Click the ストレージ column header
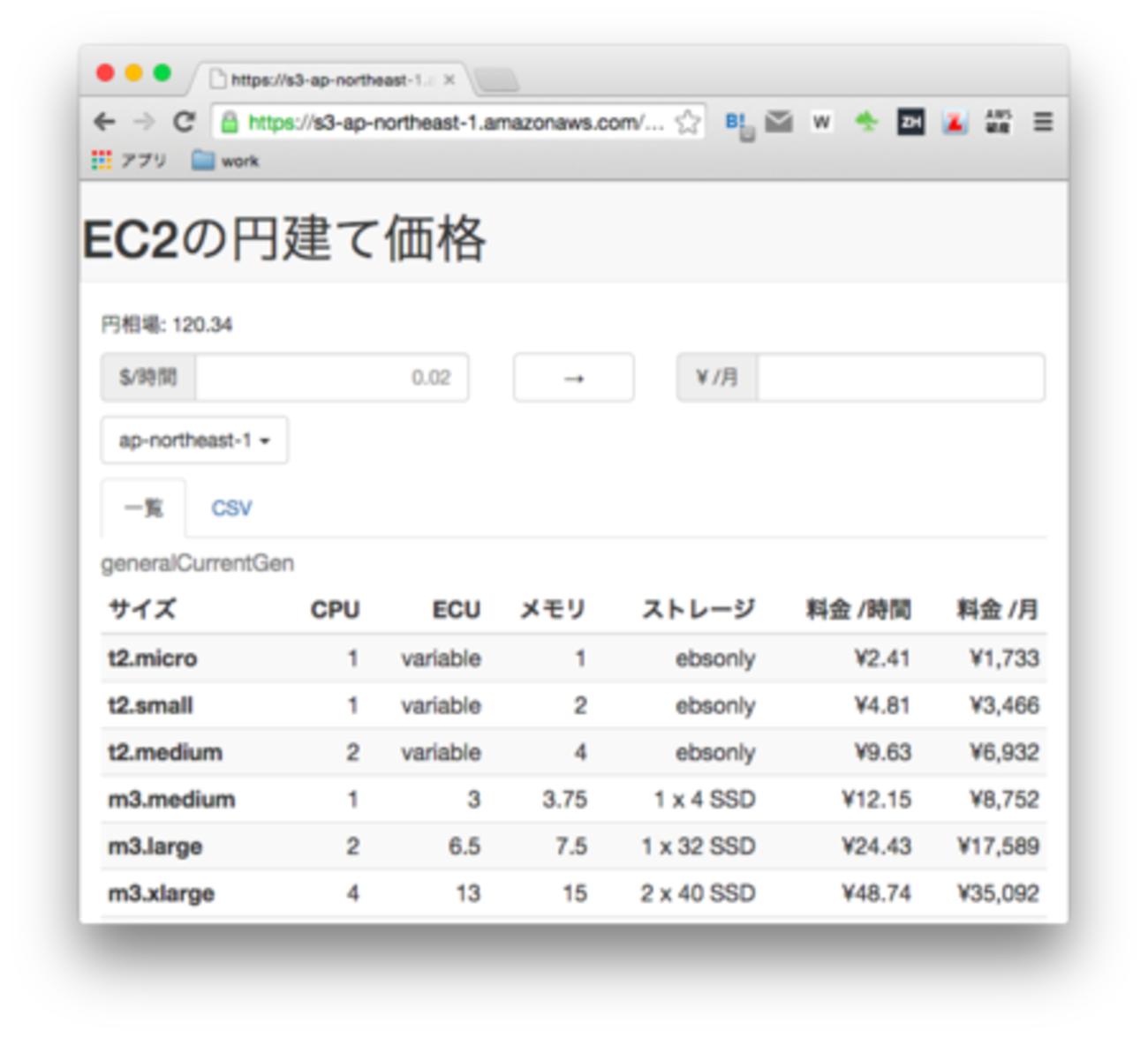Viewport: 1148px width, 1038px height. (x=699, y=609)
